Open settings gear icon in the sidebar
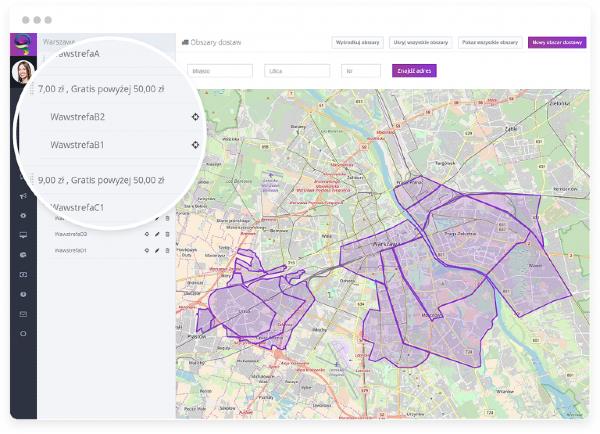The height and width of the screenshot is (434, 600). (x=23, y=216)
